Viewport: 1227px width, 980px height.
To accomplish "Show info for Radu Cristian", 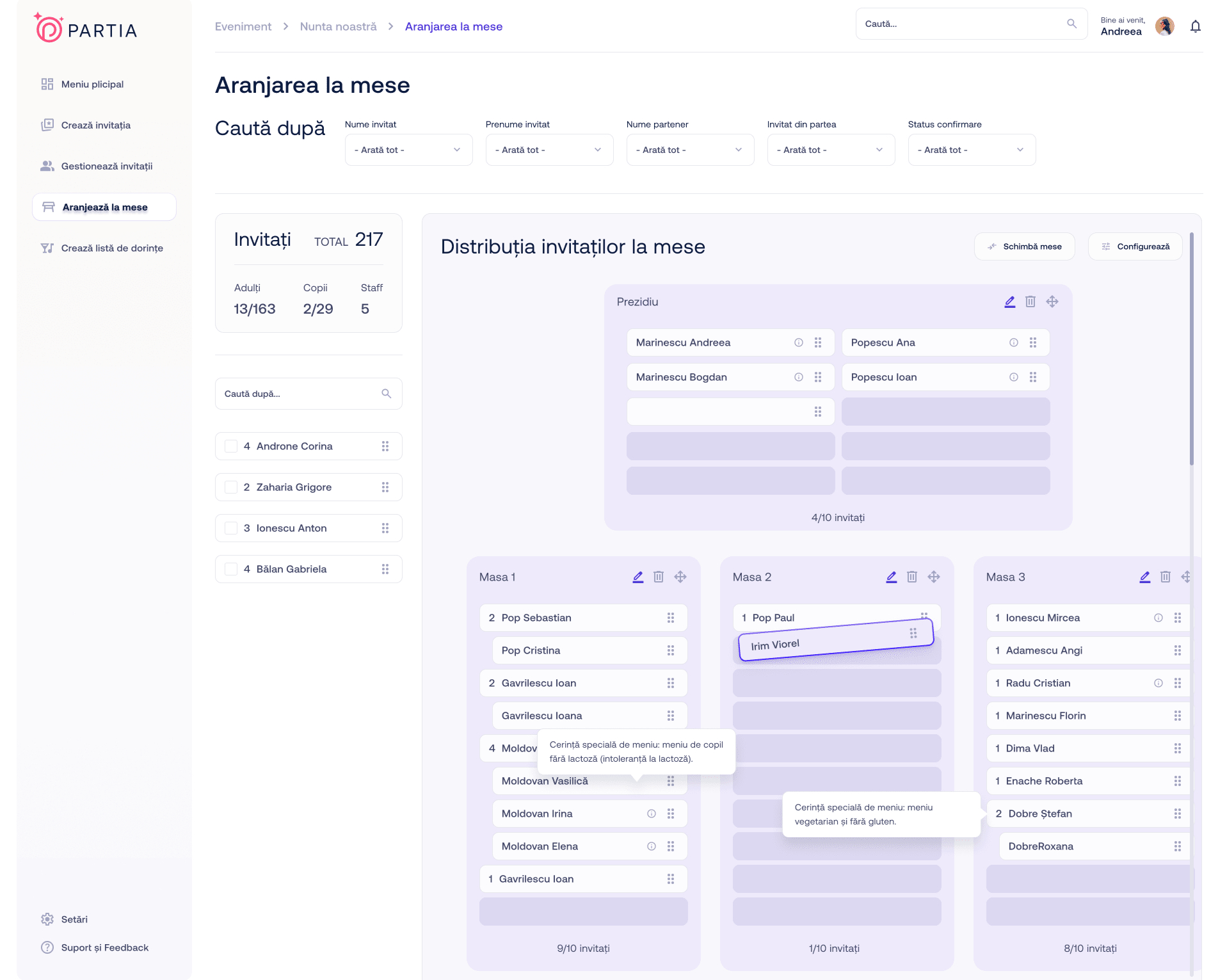I will click(1159, 683).
